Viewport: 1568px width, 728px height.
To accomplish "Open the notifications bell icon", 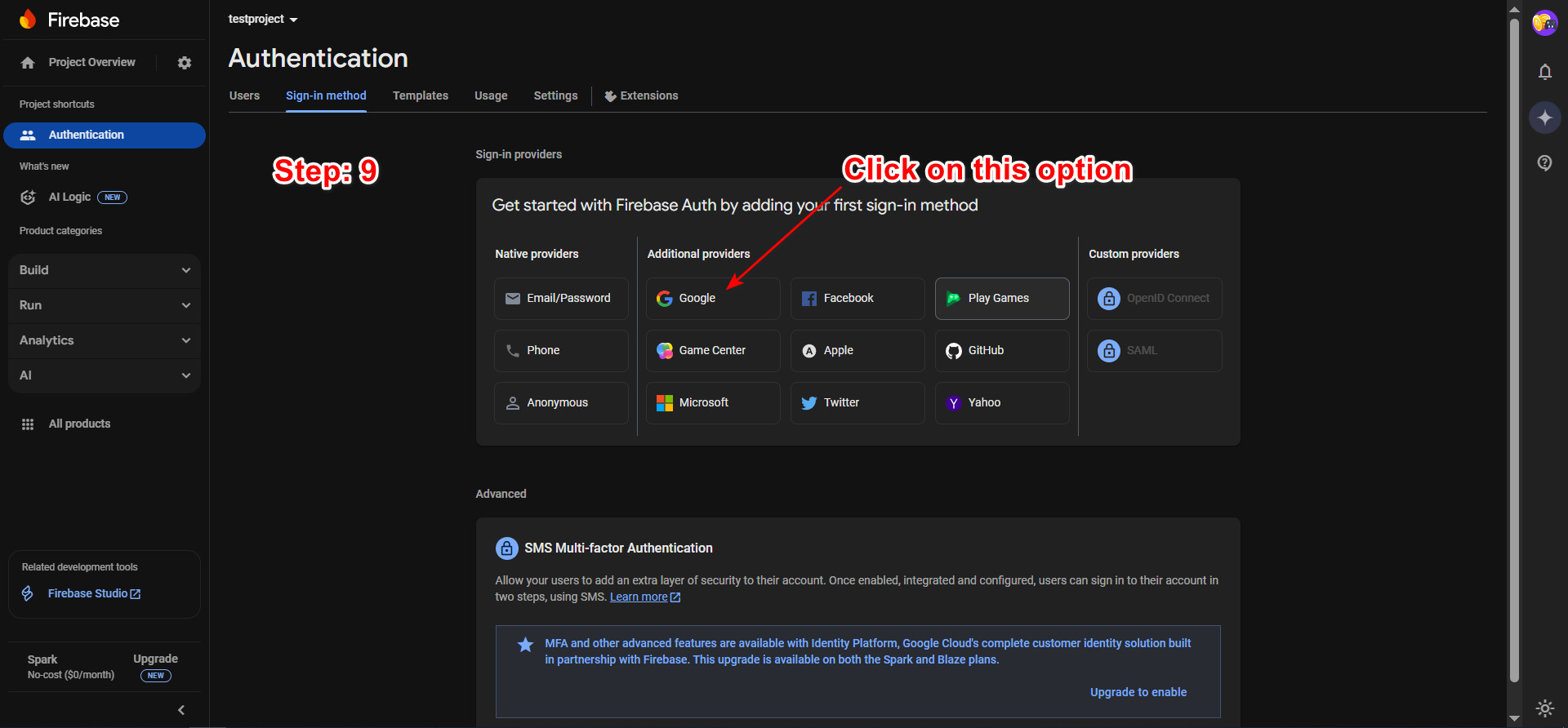I will (x=1544, y=72).
